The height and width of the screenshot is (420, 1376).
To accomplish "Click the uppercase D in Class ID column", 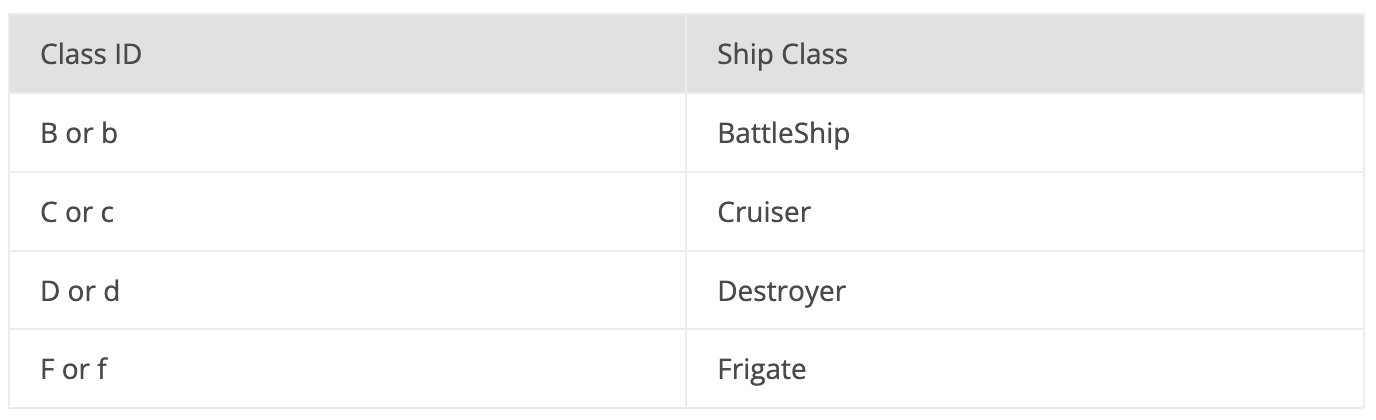I will click(x=51, y=291).
